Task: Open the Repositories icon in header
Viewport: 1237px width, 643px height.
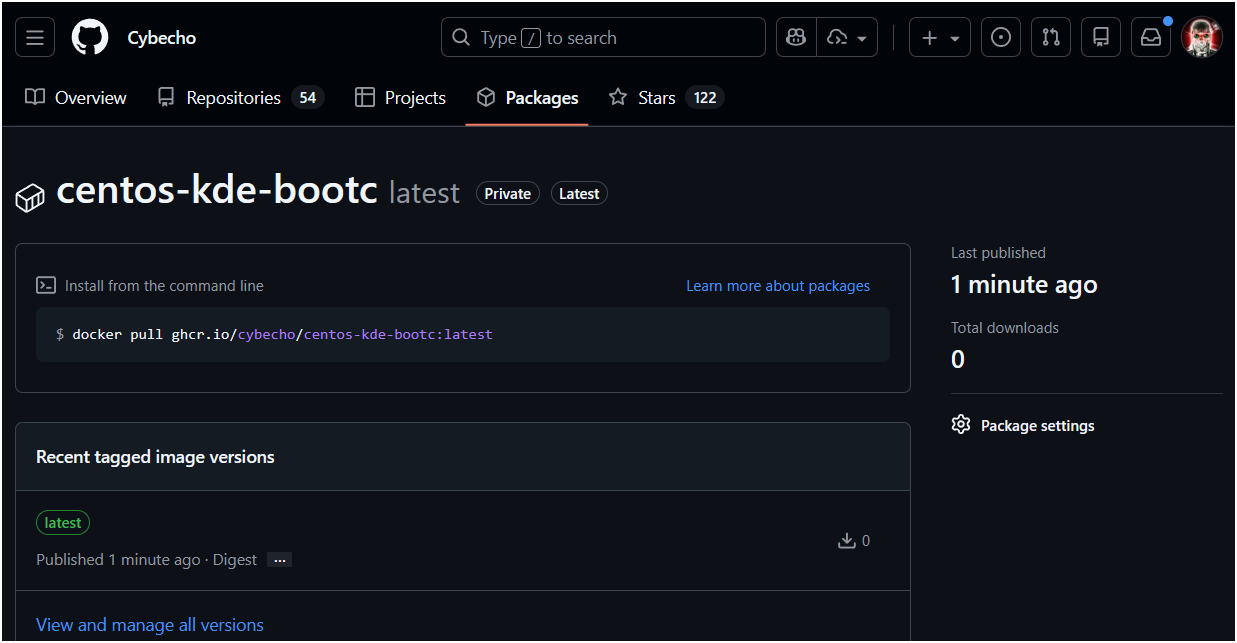Action: 1101,38
